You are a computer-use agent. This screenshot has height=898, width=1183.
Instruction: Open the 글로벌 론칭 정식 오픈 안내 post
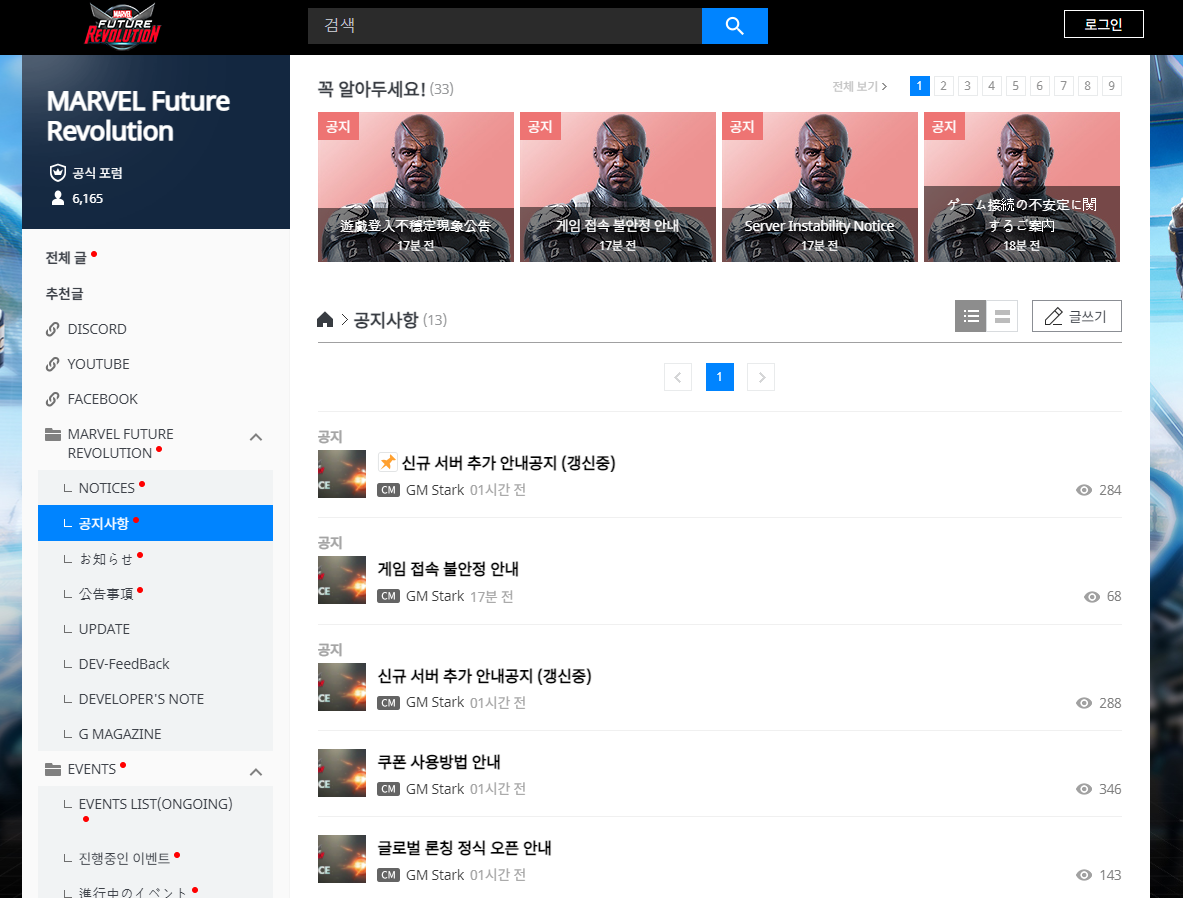coord(464,848)
